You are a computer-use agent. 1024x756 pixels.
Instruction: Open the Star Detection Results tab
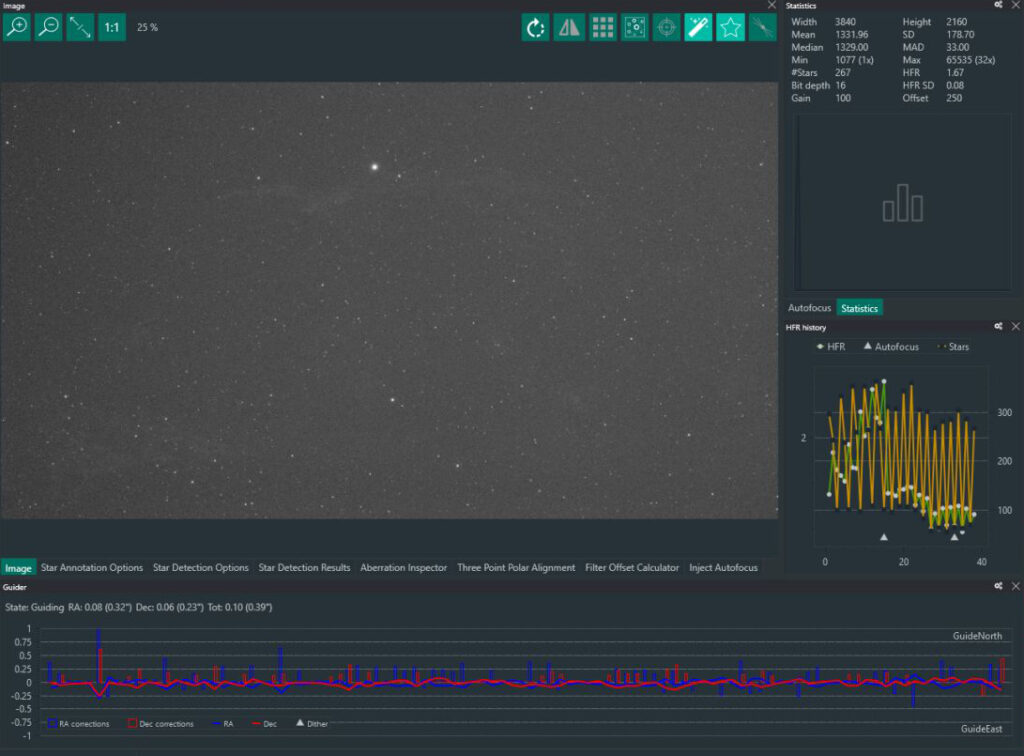[304, 568]
